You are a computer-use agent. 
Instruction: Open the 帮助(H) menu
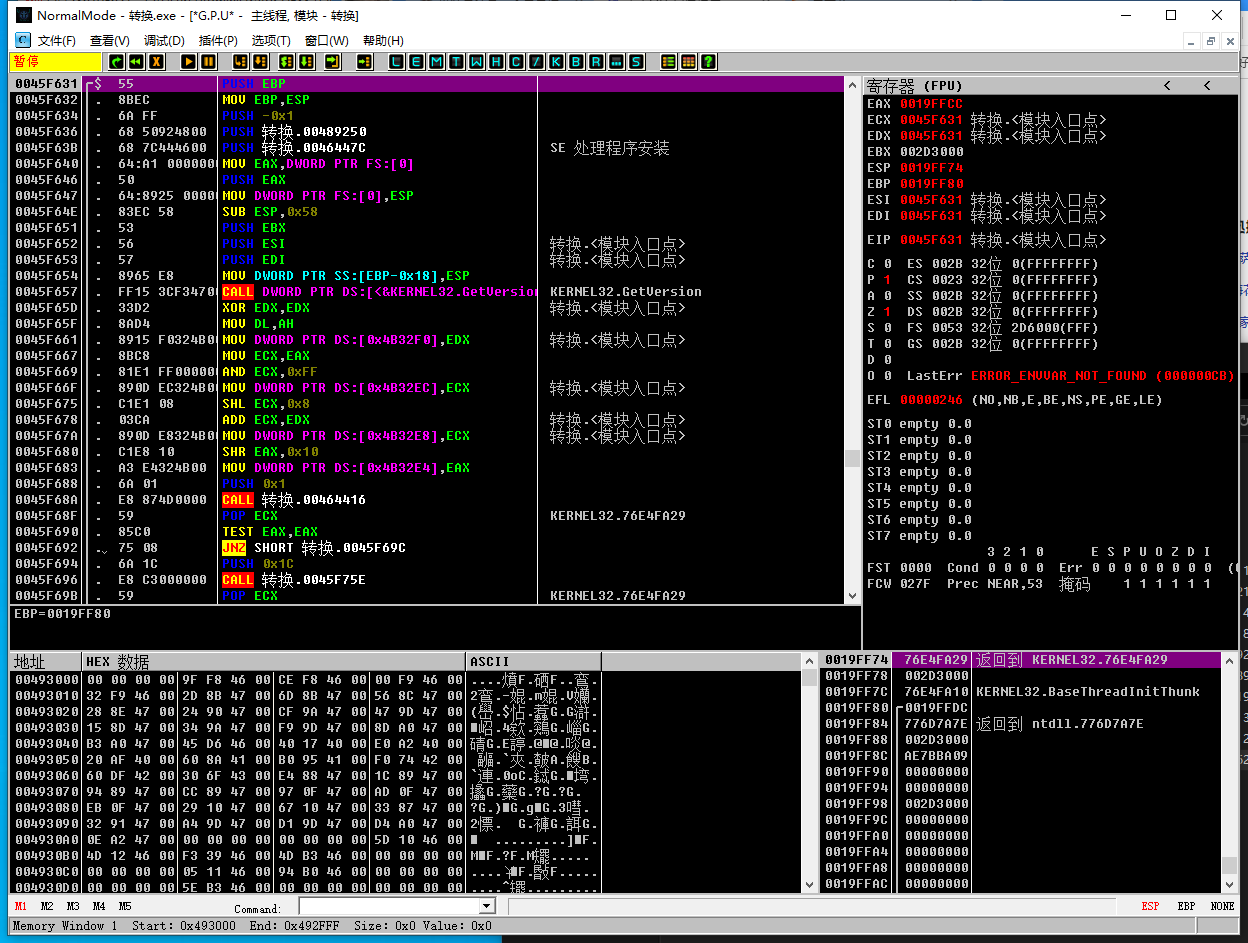[x=383, y=41]
